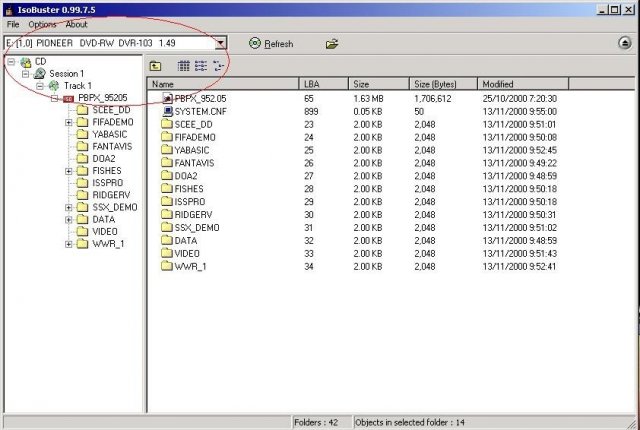The height and width of the screenshot is (430, 640).
Task: Expand the SSX_DEMO tree folder
Action: tap(68, 208)
